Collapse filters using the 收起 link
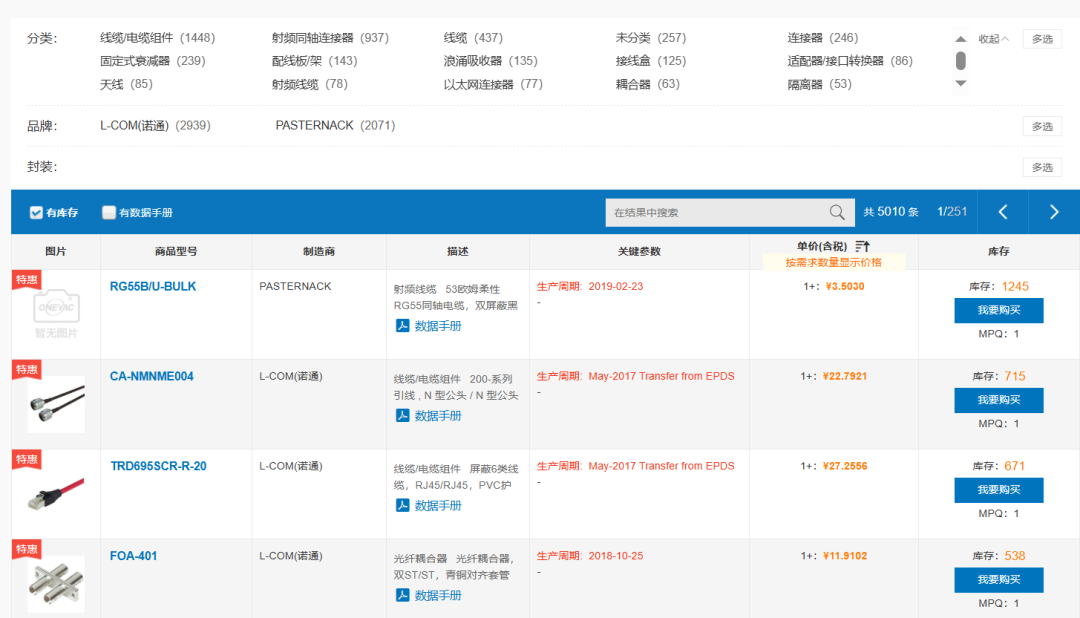 [995, 38]
